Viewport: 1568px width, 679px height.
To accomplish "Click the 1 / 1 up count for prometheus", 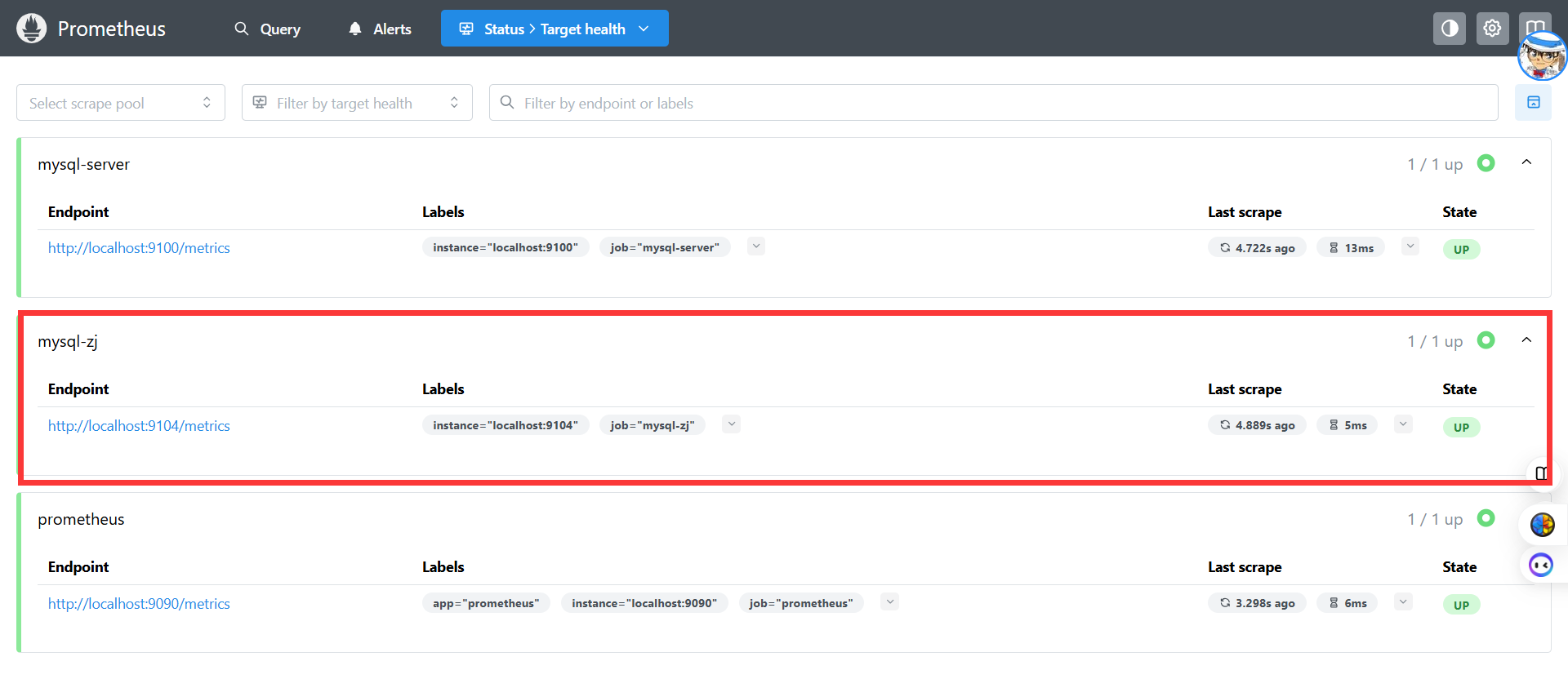I will [x=1435, y=519].
